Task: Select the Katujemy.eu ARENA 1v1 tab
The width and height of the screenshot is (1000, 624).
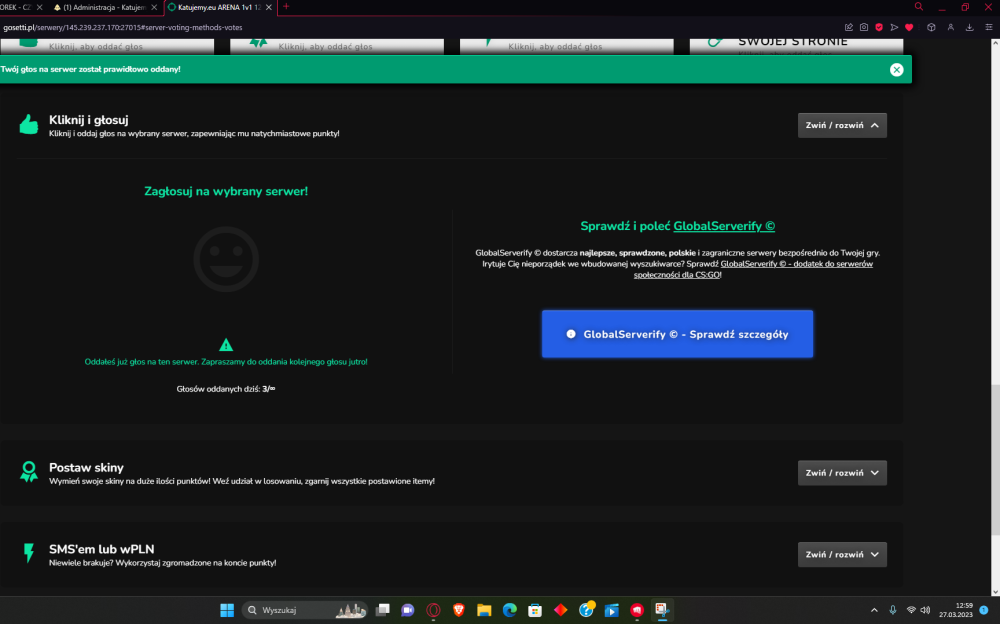Action: click(x=214, y=7)
